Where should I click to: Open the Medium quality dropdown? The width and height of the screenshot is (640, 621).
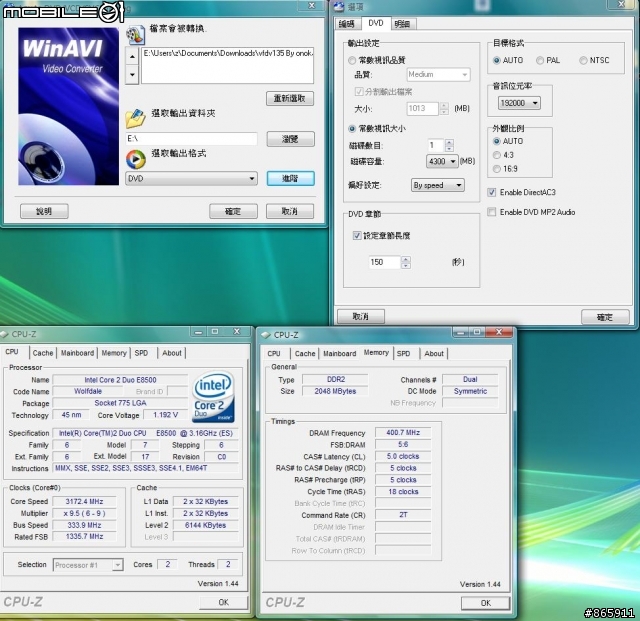tap(438, 75)
